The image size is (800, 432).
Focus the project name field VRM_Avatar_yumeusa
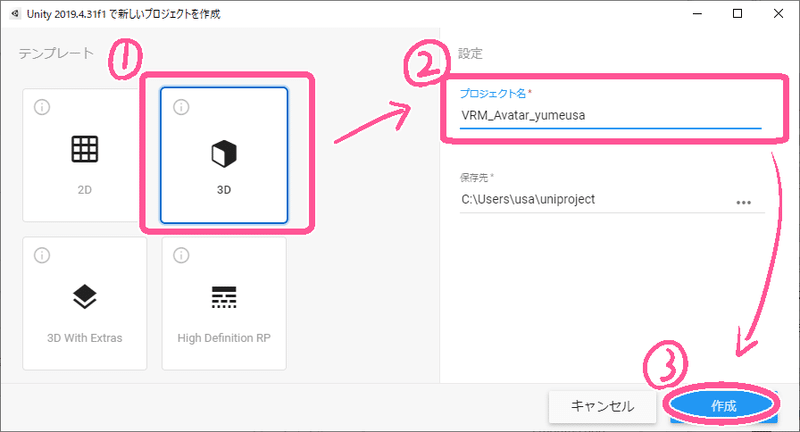pos(610,116)
